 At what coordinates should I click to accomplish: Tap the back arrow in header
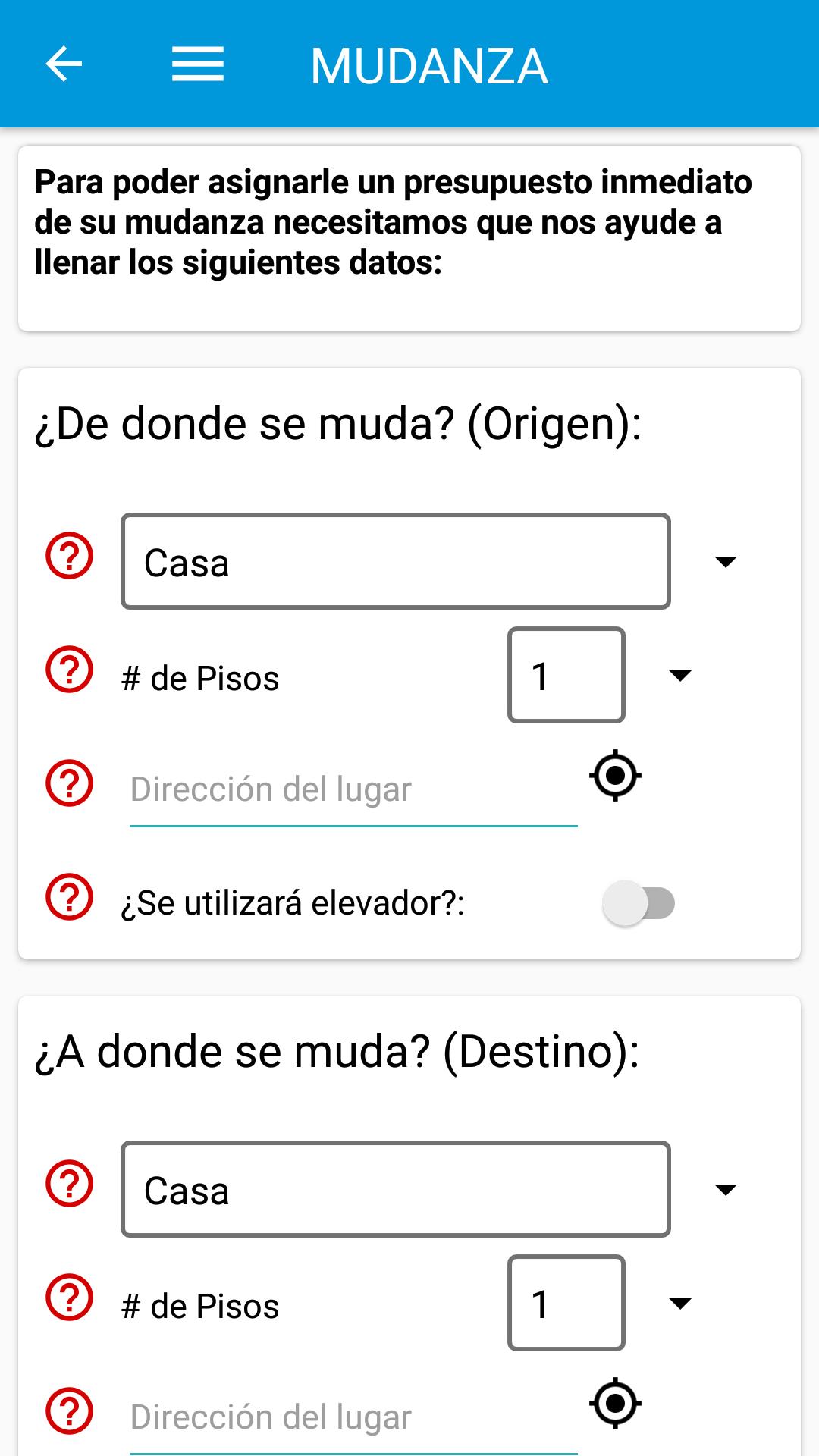(64, 64)
